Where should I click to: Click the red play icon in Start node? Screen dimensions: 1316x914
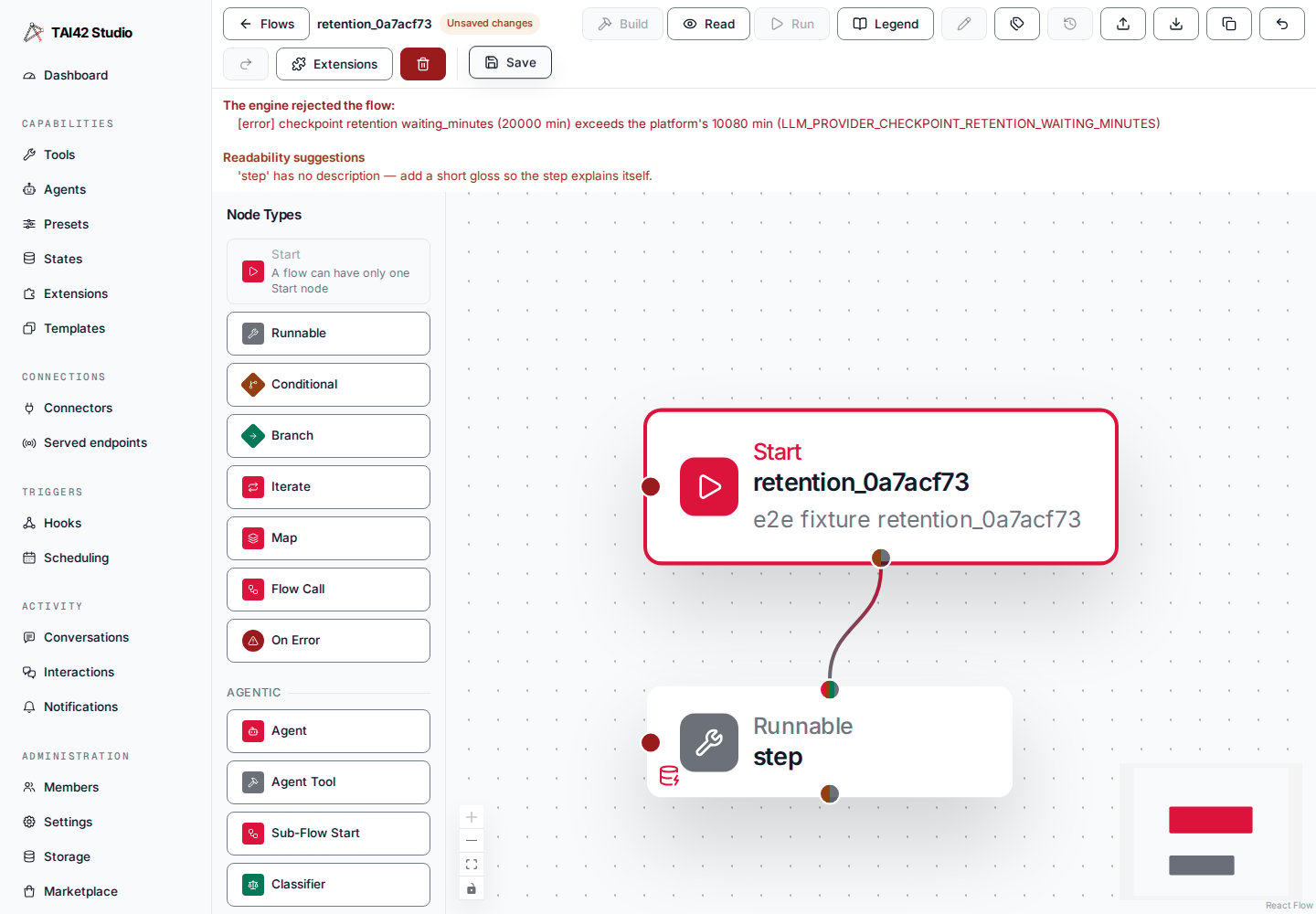coord(709,486)
